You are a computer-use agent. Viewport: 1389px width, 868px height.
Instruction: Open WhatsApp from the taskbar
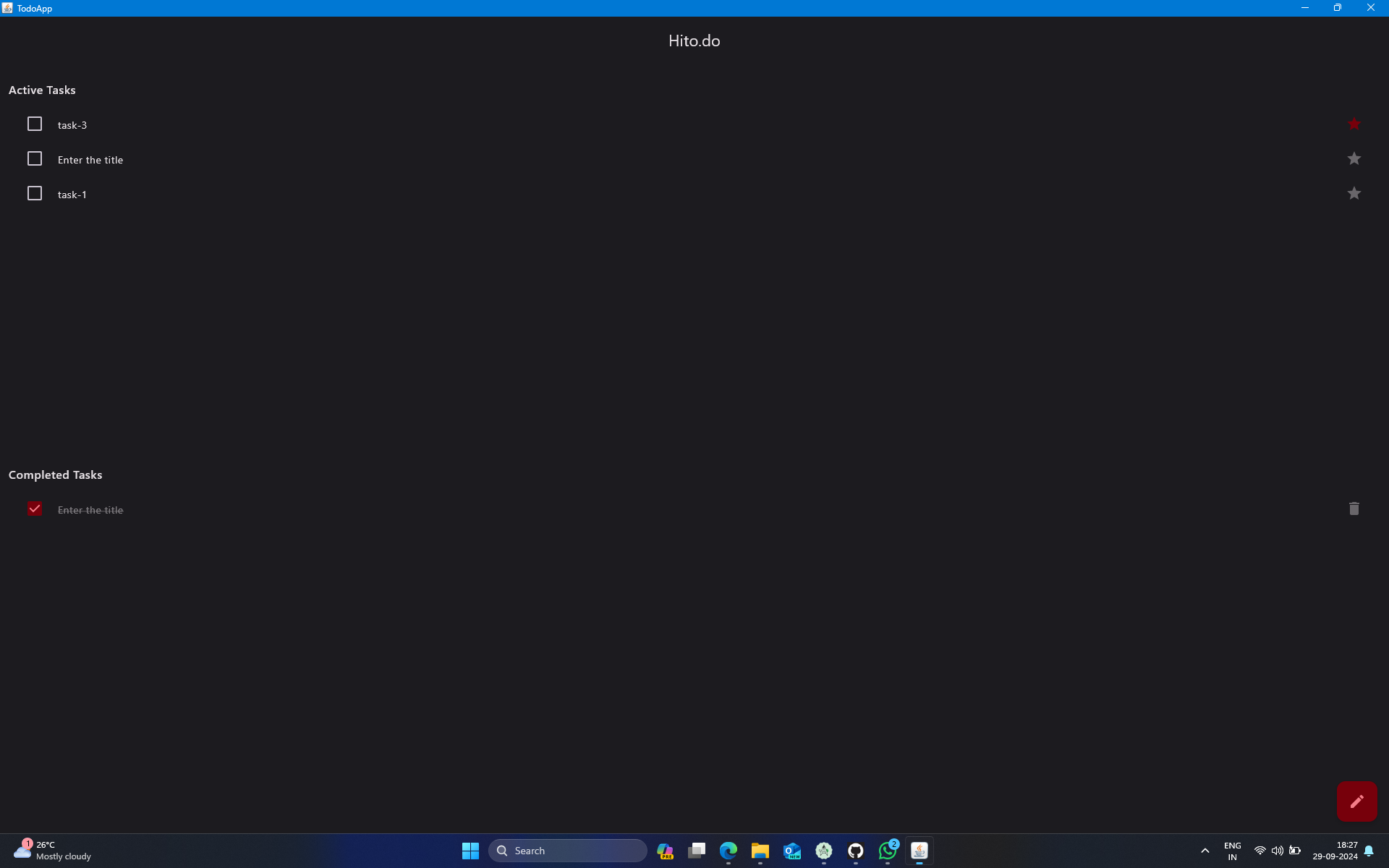[888, 851]
